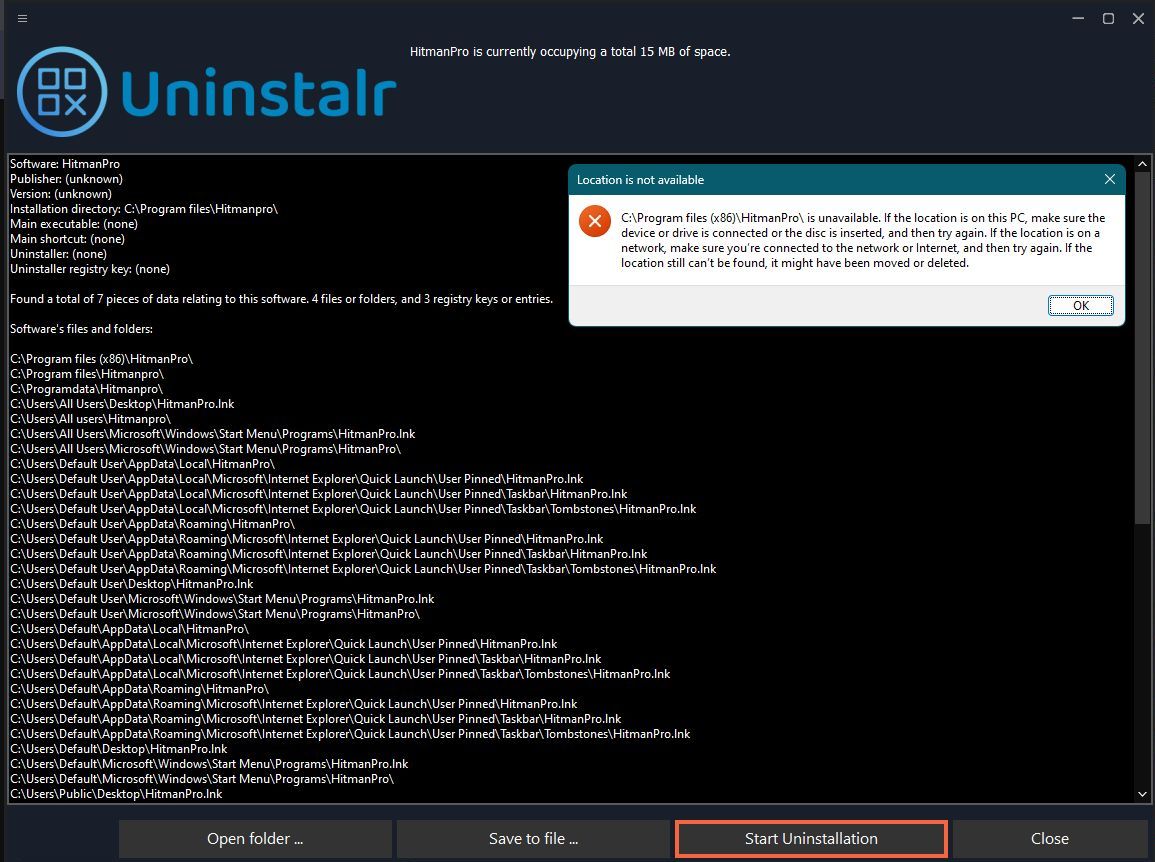Image resolution: width=1155 pixels, height=862 pixels.
Task: Open the hamburger menu icon
Action: pyautogui.click(x=23, y=18)
